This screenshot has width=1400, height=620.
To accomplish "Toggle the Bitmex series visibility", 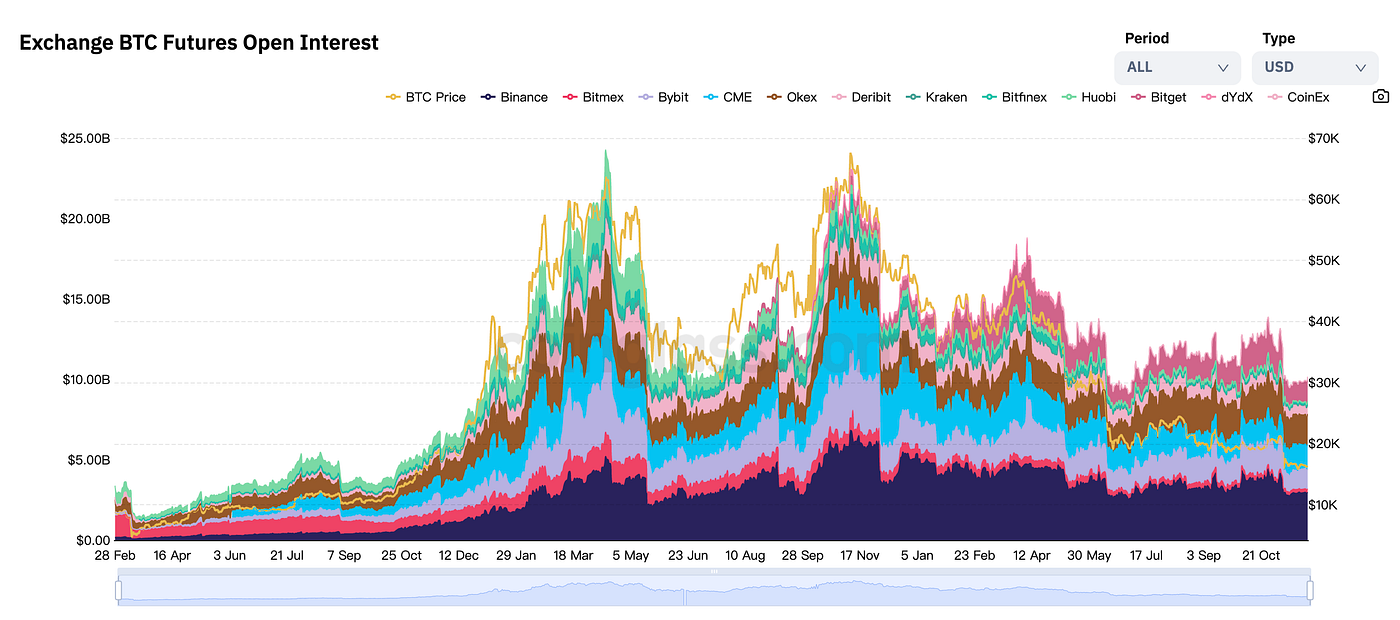I will pyautogui.click(x=593, y=97).
